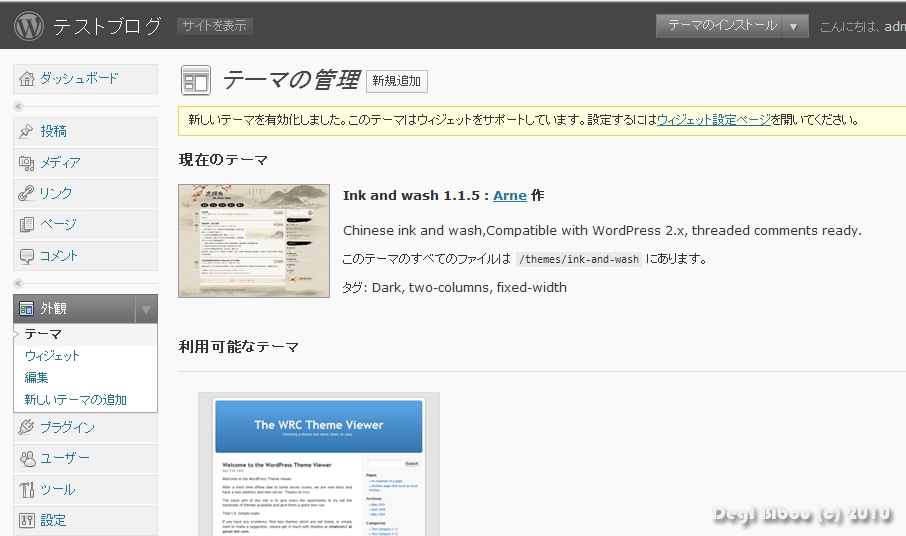Click the 外観 appearance icon
The image size is (906, 536).
[26, 309]
